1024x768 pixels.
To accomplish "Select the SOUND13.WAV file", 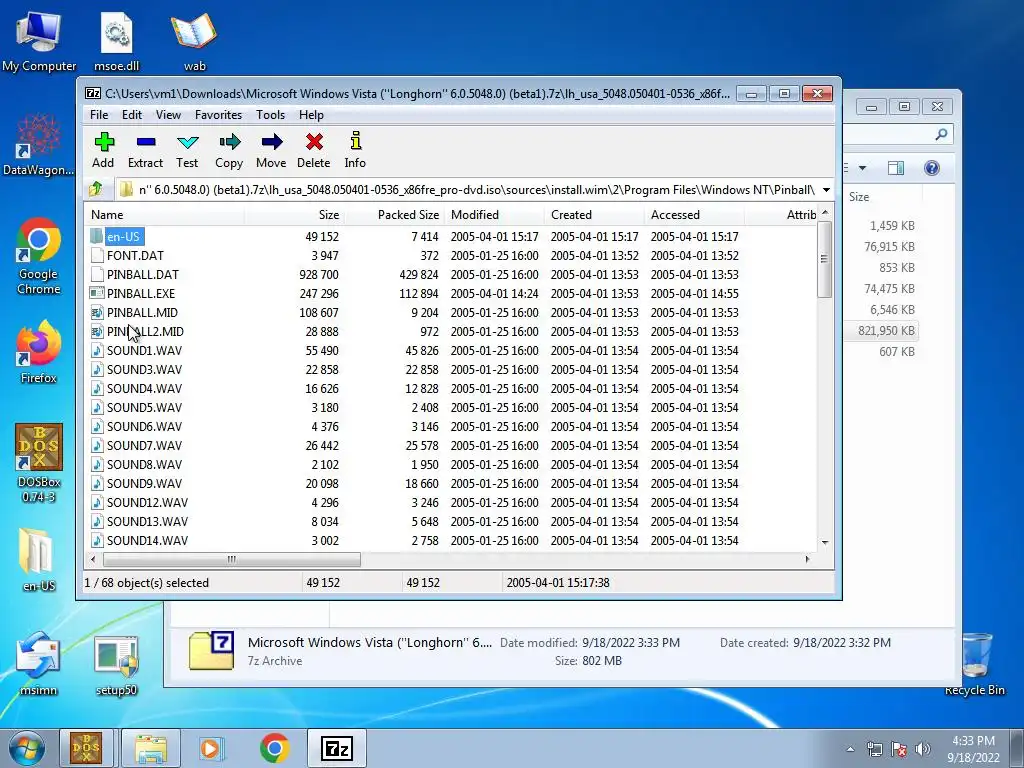I will (x=147, y=521).
